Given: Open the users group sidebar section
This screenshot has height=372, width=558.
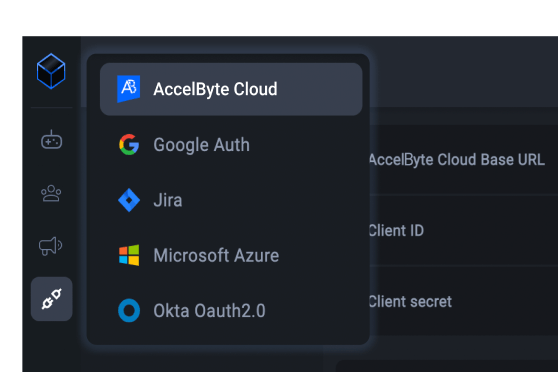Looking at the screenshot, I should [x=51, y=193].
